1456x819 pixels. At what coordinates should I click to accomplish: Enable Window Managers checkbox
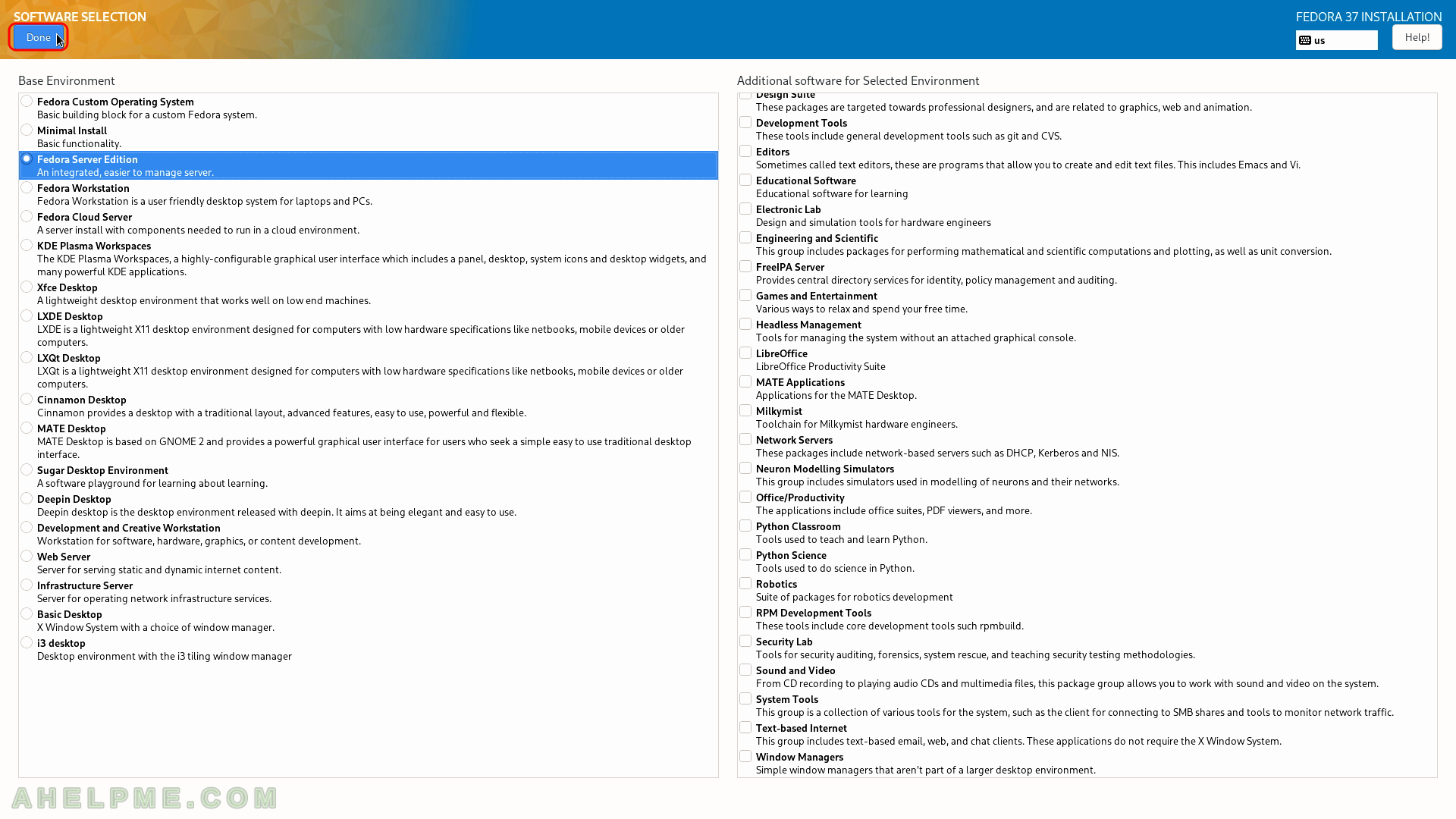745,756
